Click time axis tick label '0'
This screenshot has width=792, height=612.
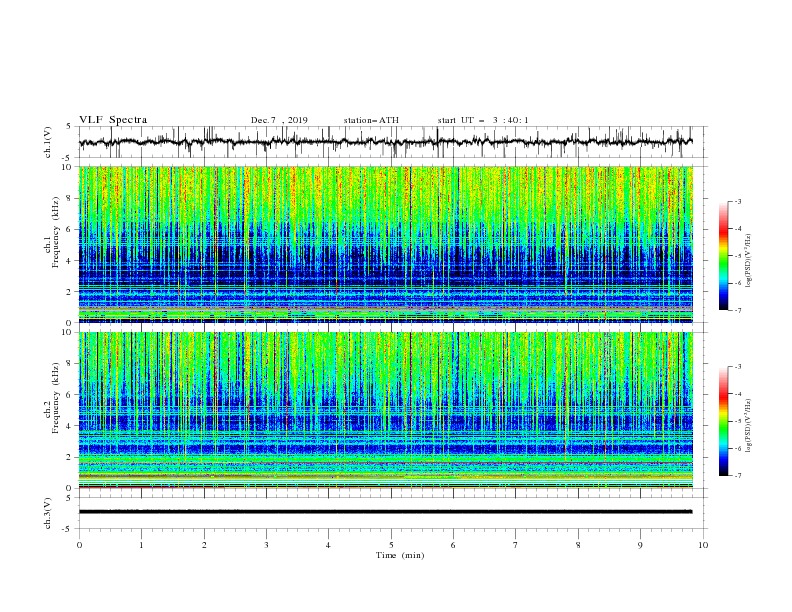tap(79, 545)
